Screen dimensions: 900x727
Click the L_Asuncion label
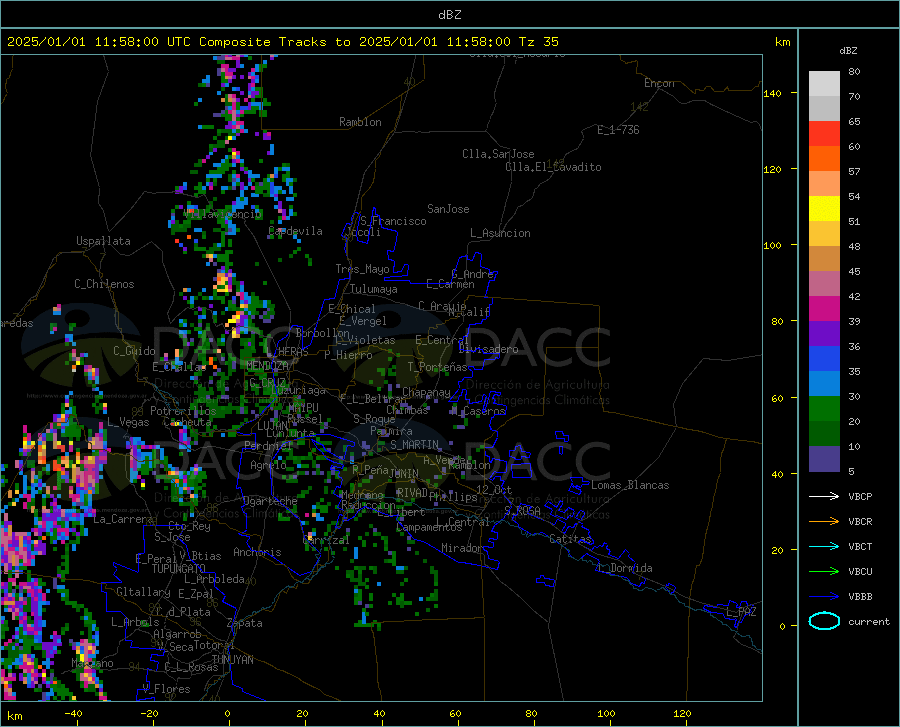coord(500,233)
